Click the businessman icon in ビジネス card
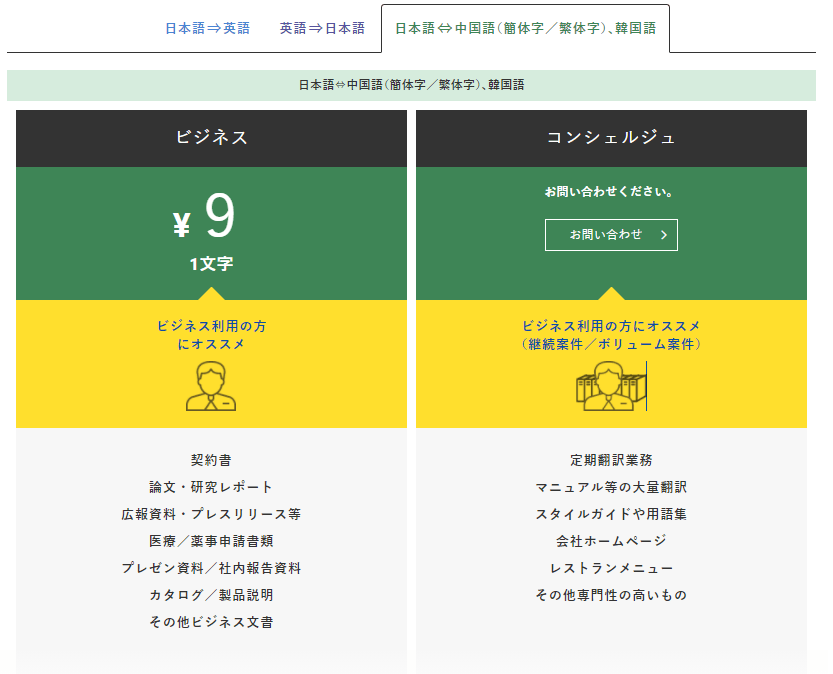Image resolution: width=833 pixels, height=674 pixels. coord(211,386)
